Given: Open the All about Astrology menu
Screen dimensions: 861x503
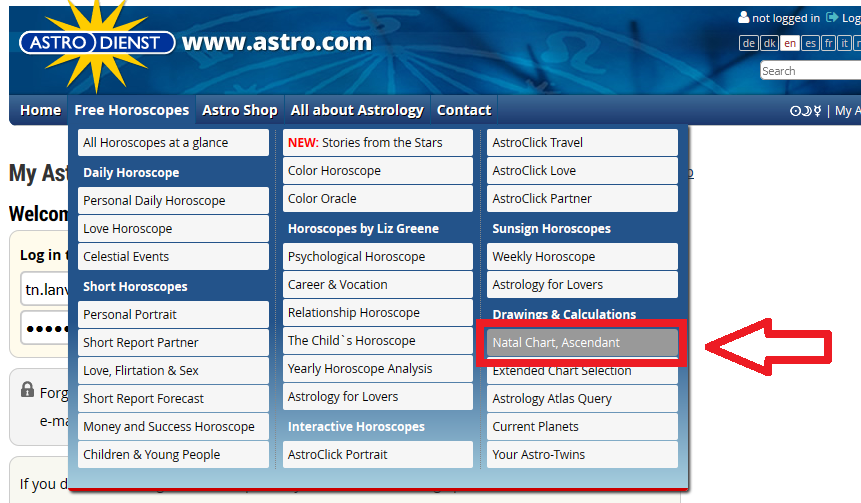Looking at the screenshot, I should 357,110.
